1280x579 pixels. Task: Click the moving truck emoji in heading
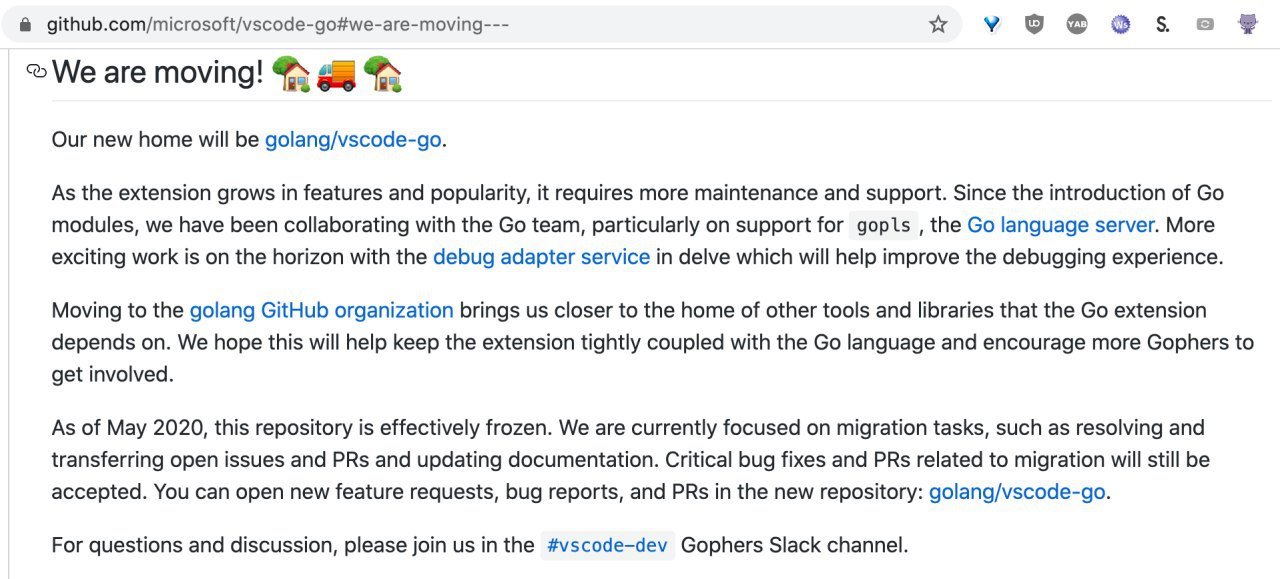336,74
